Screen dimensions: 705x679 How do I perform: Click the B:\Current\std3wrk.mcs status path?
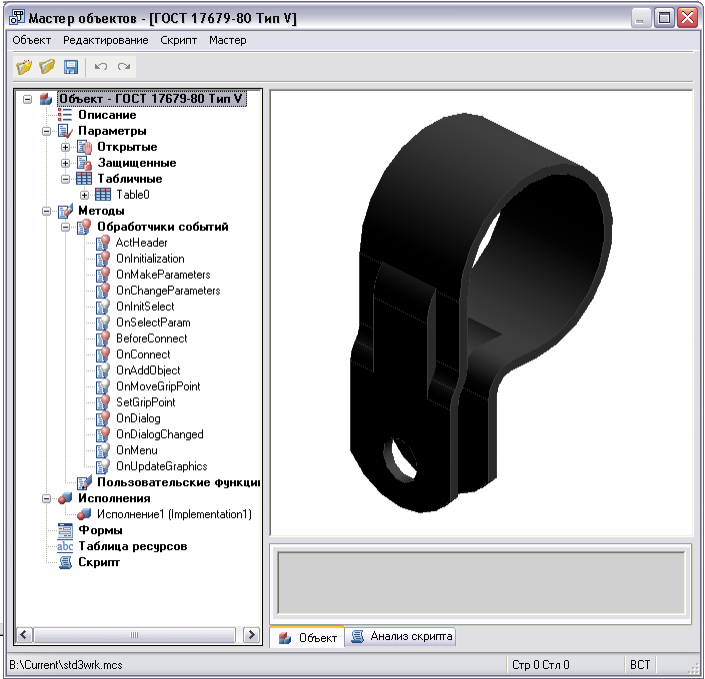click(66, 665)
